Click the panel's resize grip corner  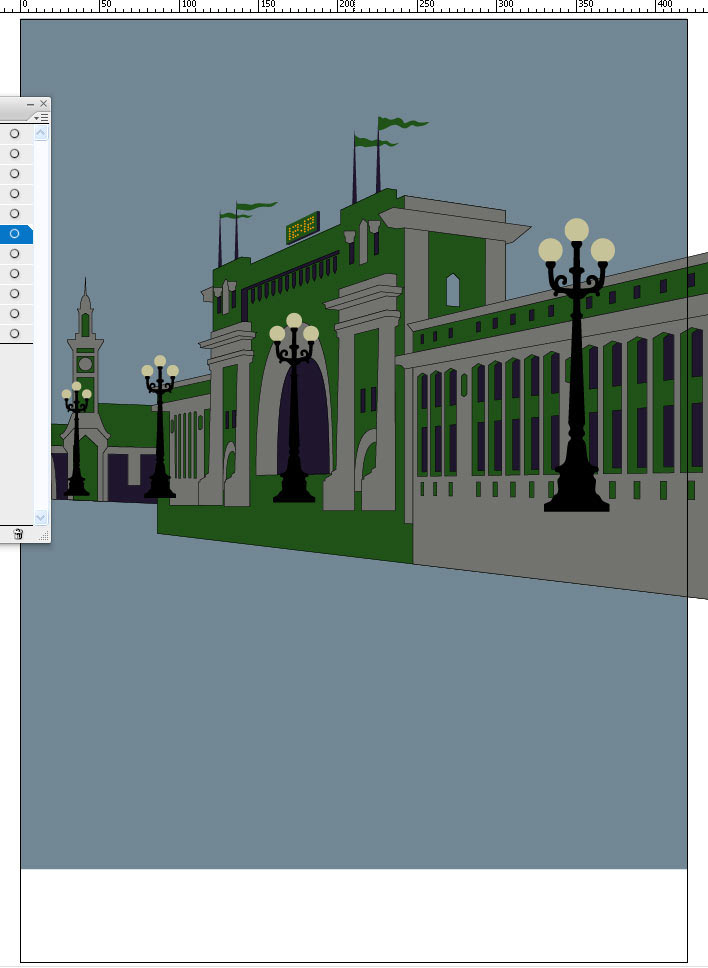[43, 537]
